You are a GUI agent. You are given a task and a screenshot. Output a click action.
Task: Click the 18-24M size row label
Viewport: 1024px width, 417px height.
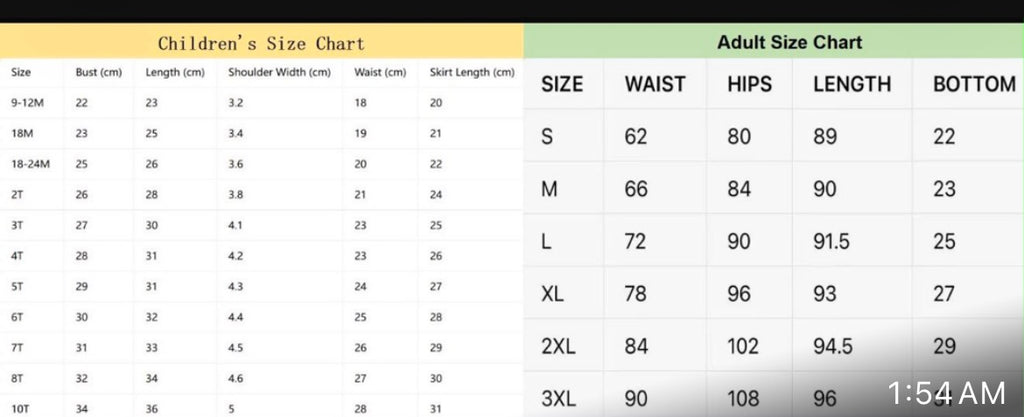[30, 164]
